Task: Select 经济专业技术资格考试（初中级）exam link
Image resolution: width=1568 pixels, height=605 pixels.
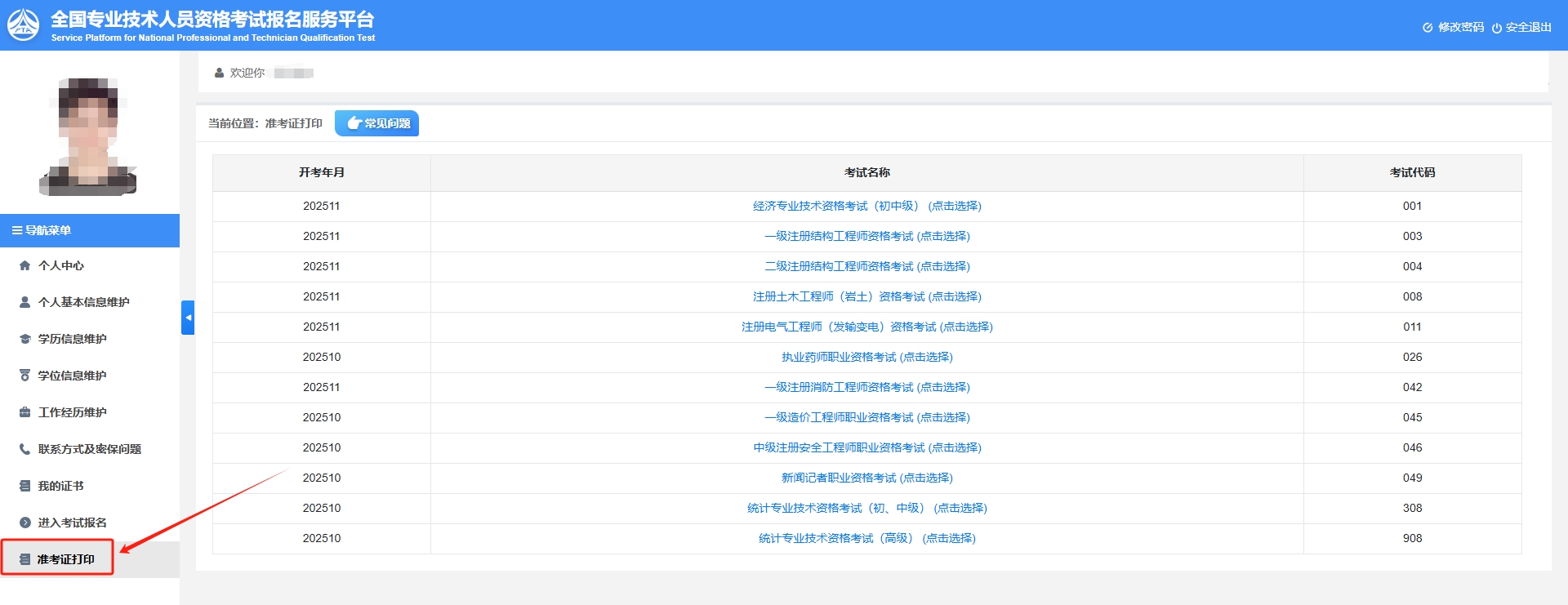Action: 866,206
